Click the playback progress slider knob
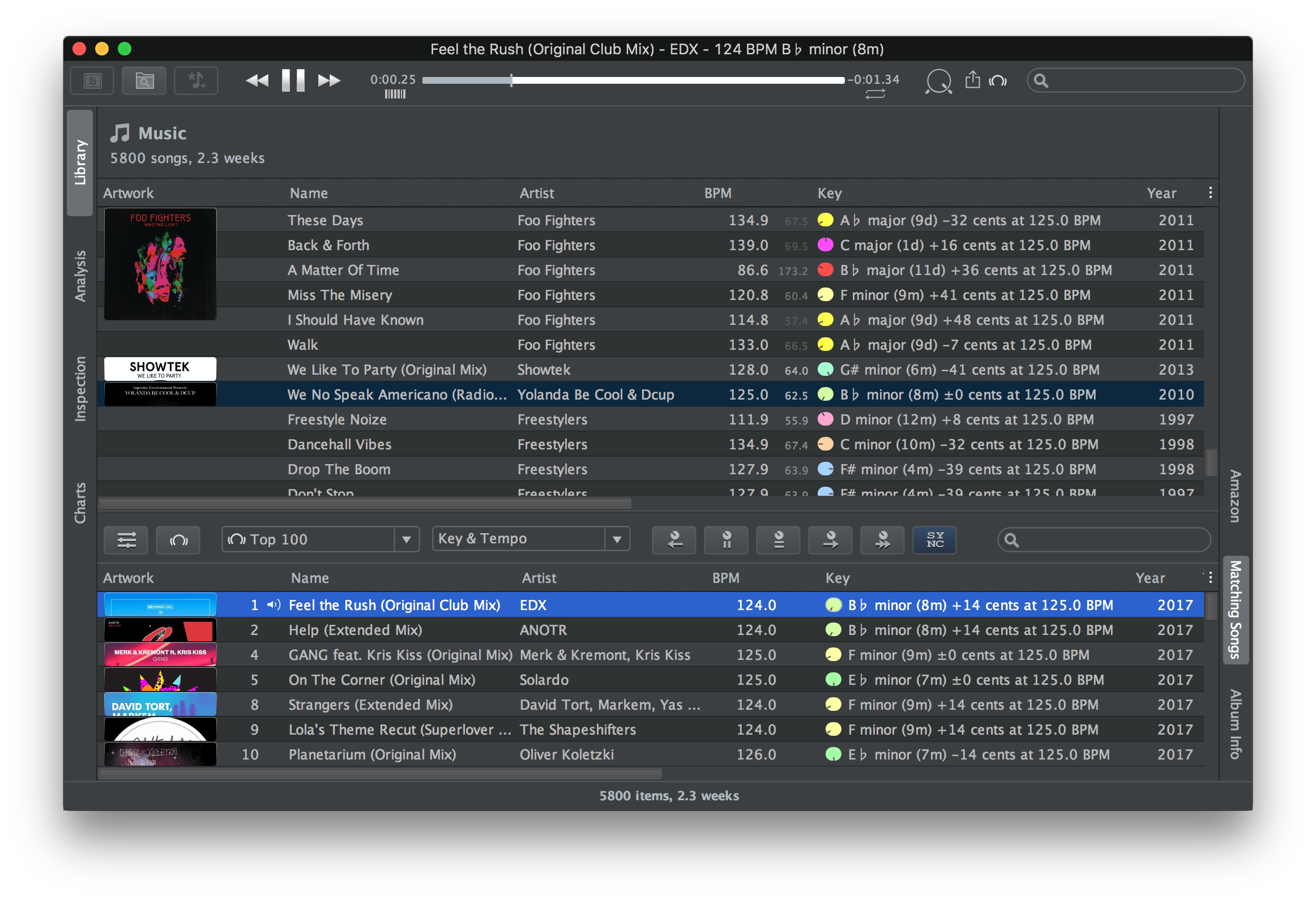This screenshot has height=901, width=1316. (511, 80)
